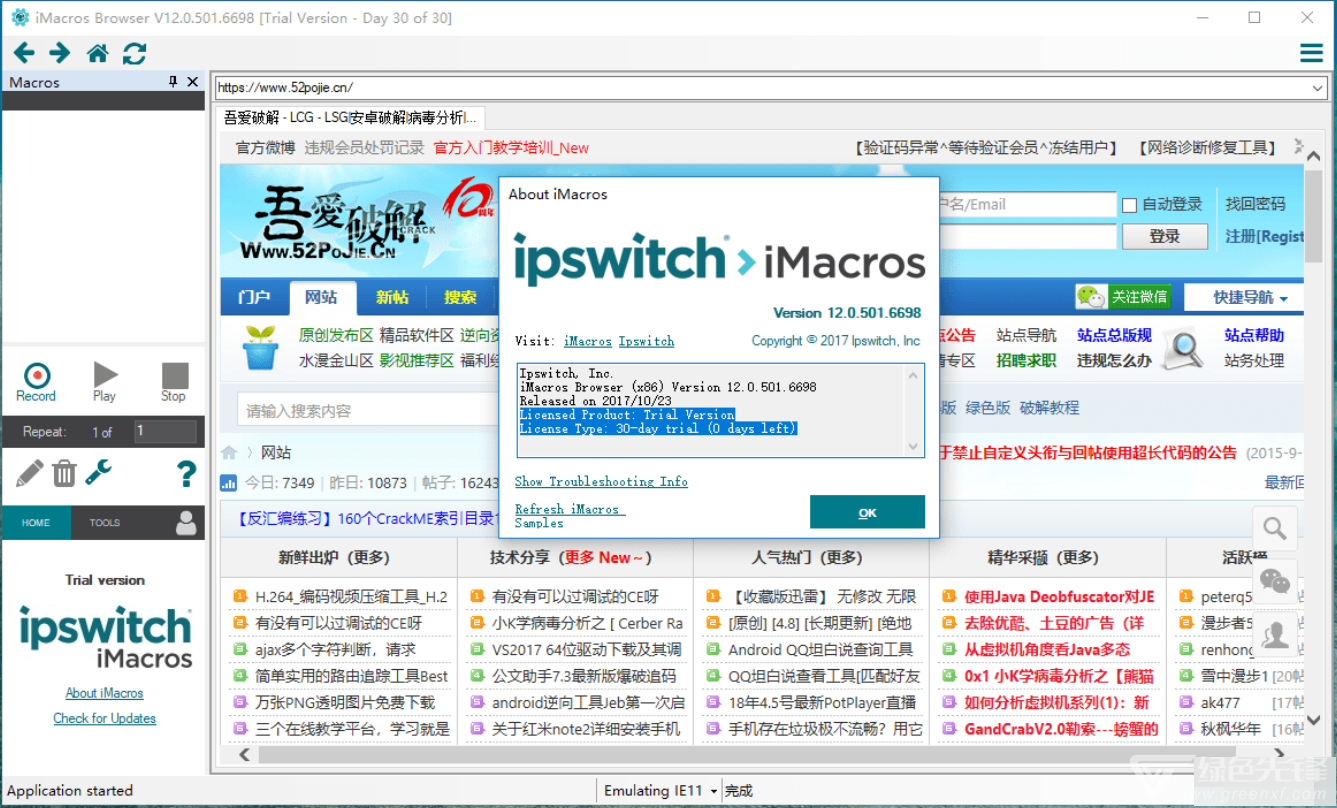Image resolution: width=1337 pixels, height=808 pixels.
Task: Go back with the browser back arrow
Action: (x=24, y=53)
